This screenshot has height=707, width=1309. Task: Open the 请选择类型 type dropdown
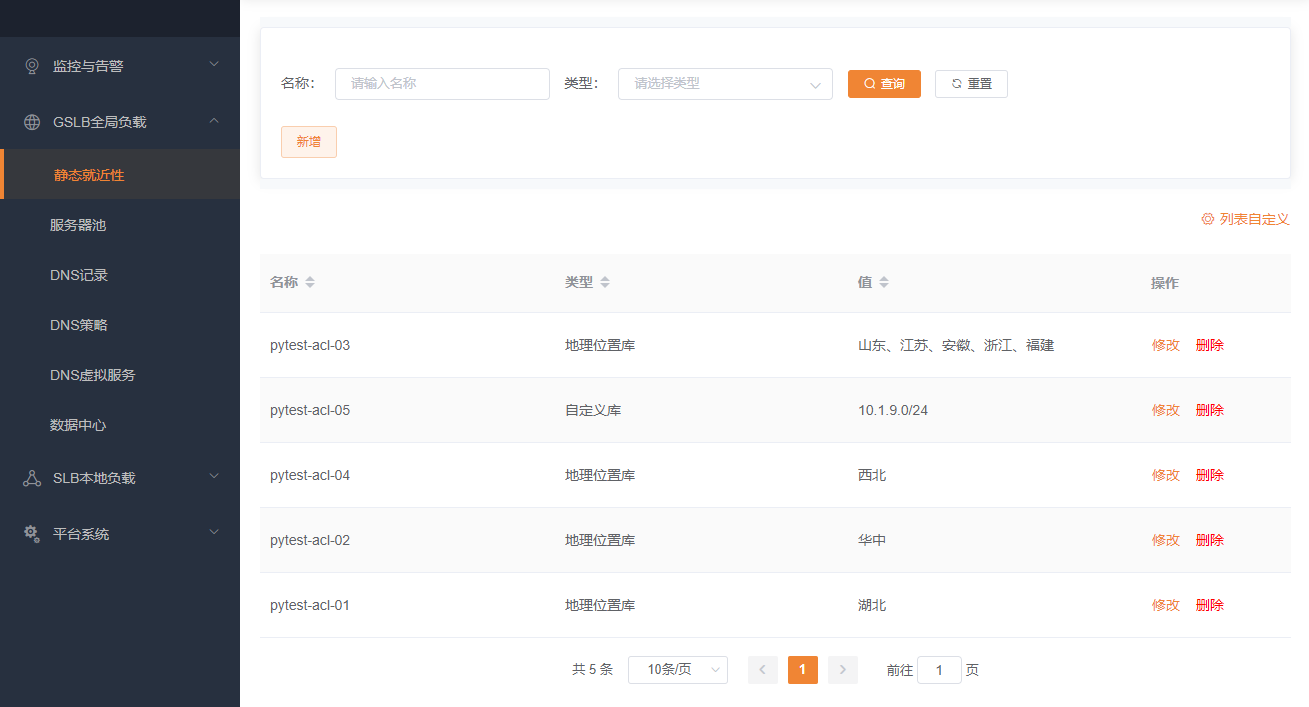(x=724, y=84)
